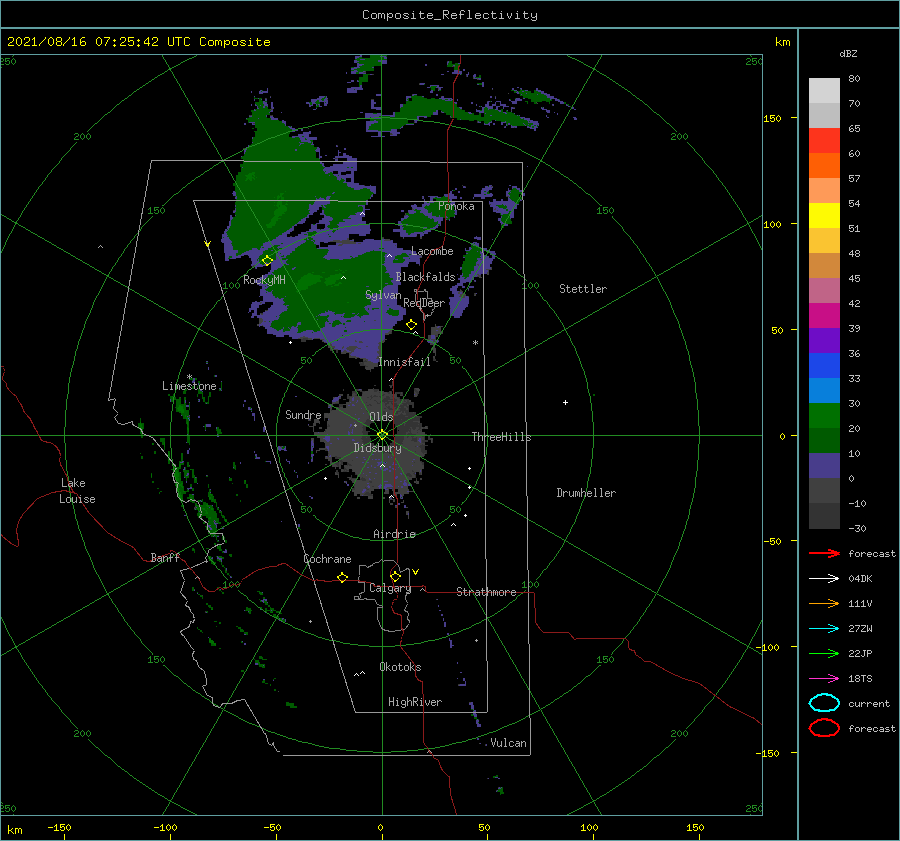Click the Stettler label
This screenshot has height=841, width=900.
pyautogui.click(x=583, y=289)
